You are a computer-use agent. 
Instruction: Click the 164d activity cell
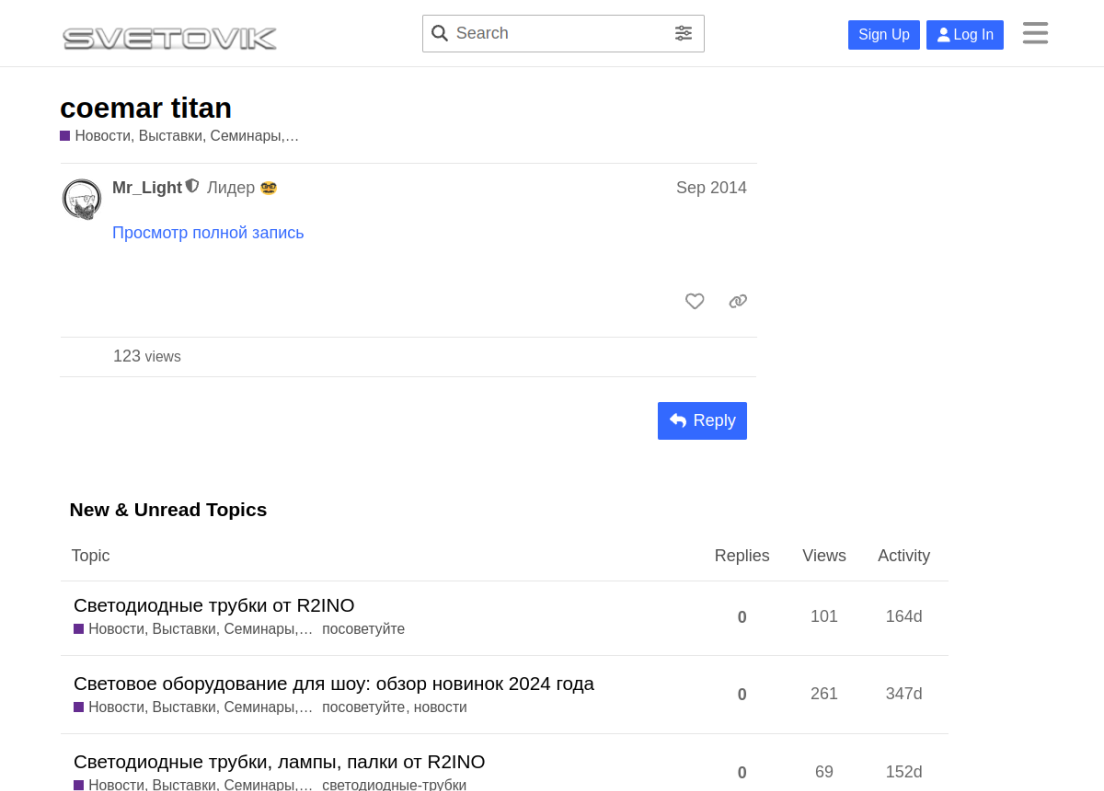point(903,616)
